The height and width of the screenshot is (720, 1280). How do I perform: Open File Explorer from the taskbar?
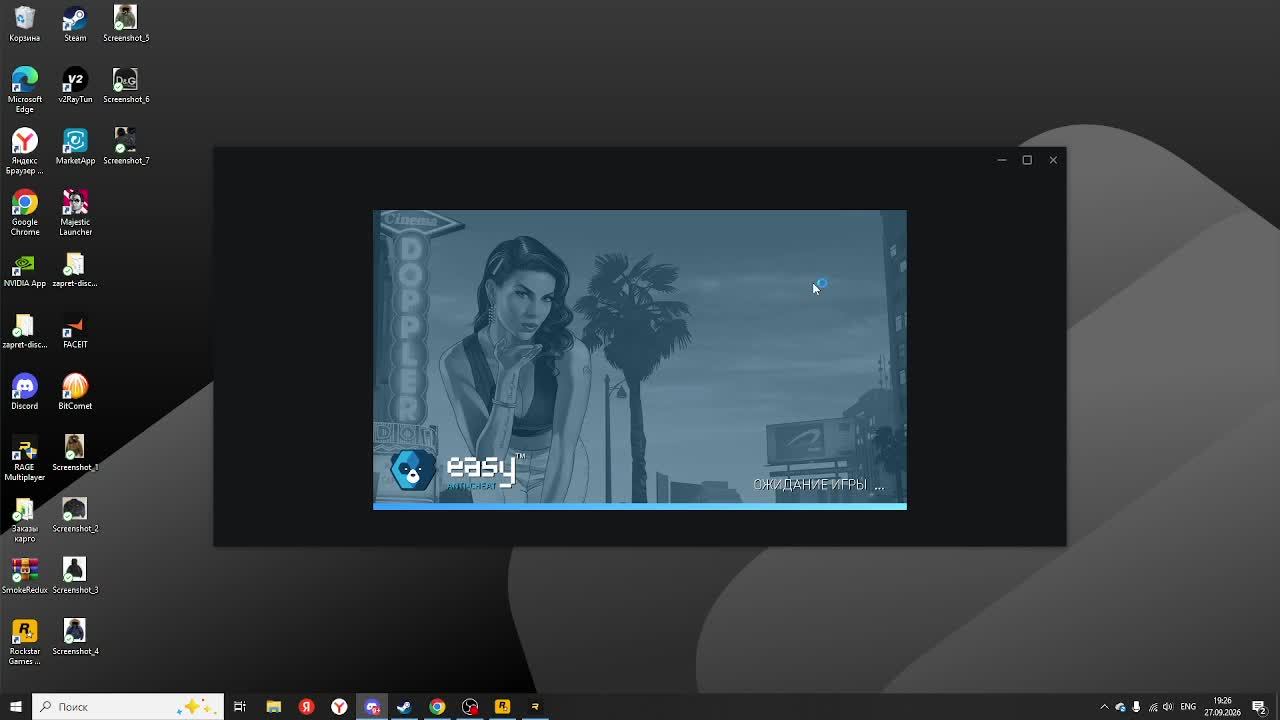click(273, 707)
